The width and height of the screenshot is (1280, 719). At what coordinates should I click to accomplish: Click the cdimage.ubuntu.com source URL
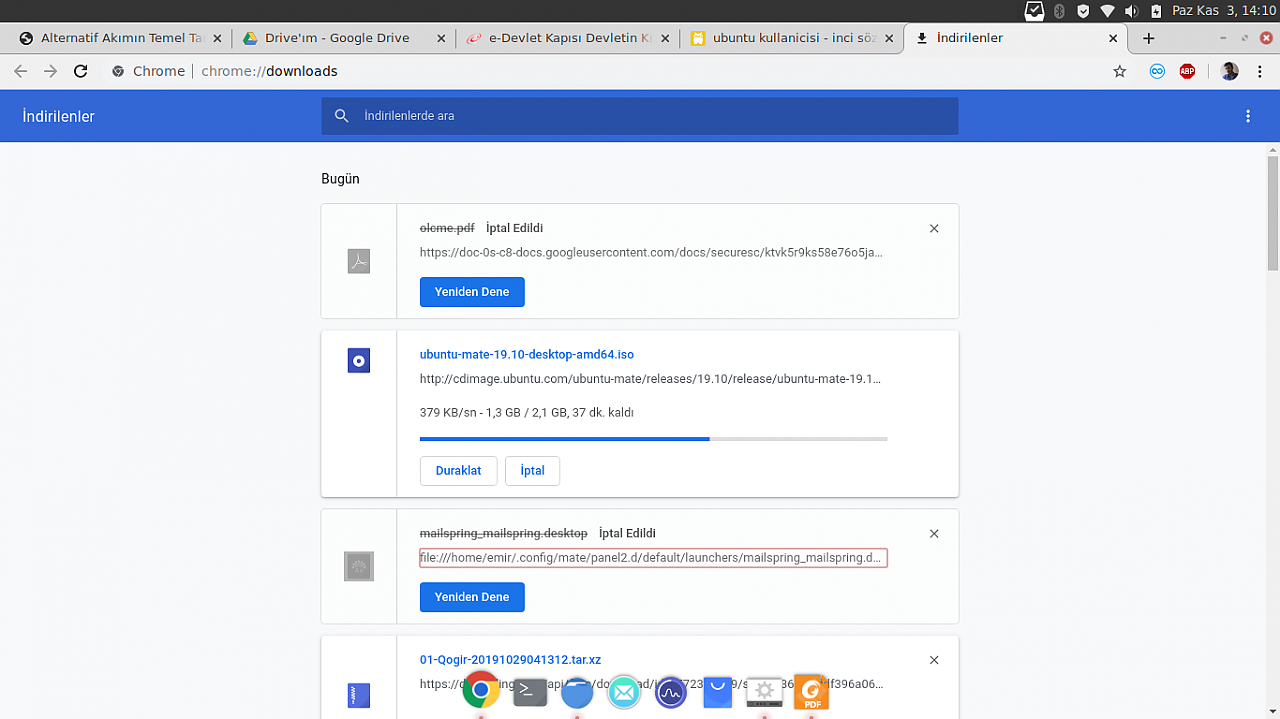pos(650,380)
